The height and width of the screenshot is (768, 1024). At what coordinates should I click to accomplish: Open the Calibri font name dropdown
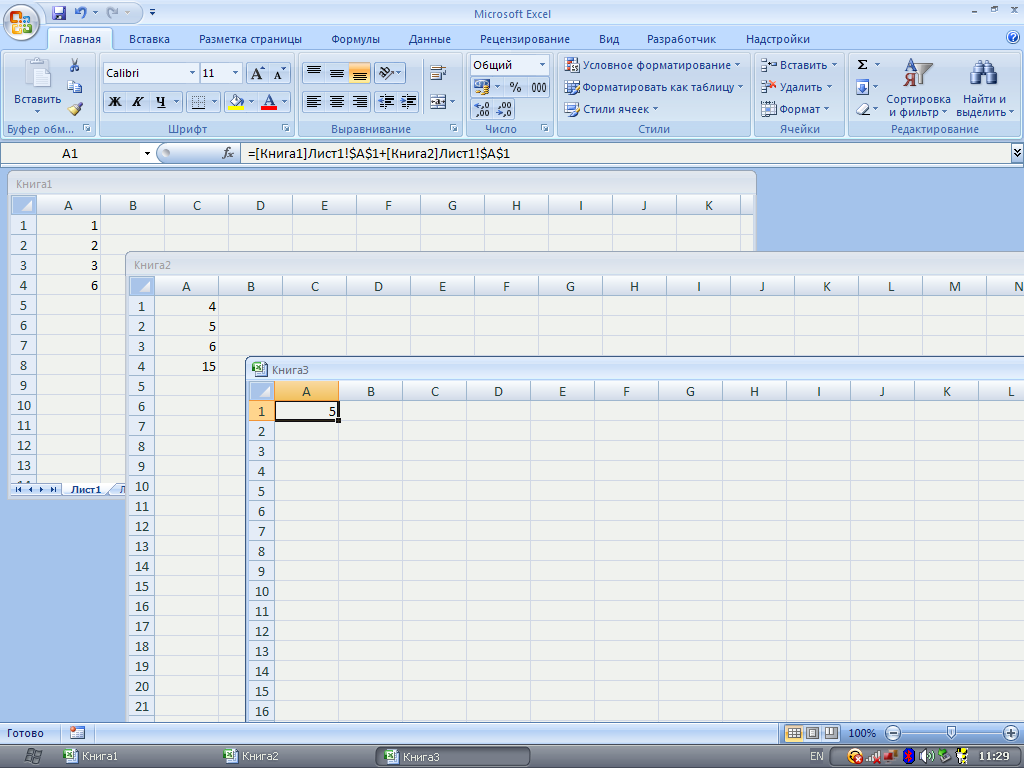tap(192, 73)
